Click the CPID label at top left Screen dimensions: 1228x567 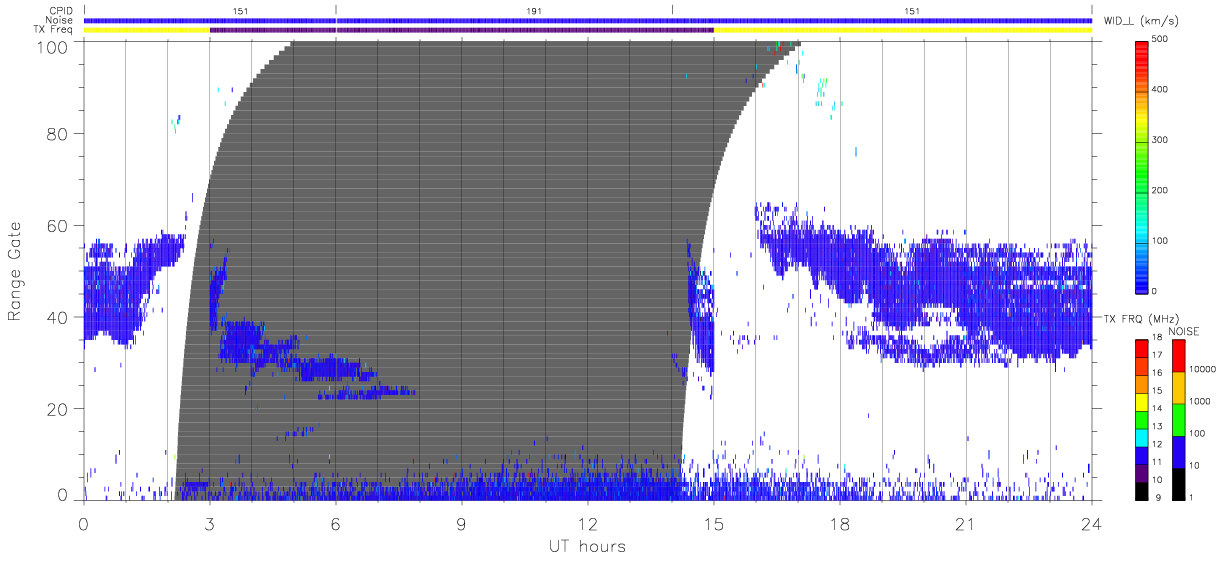point(62,10)
